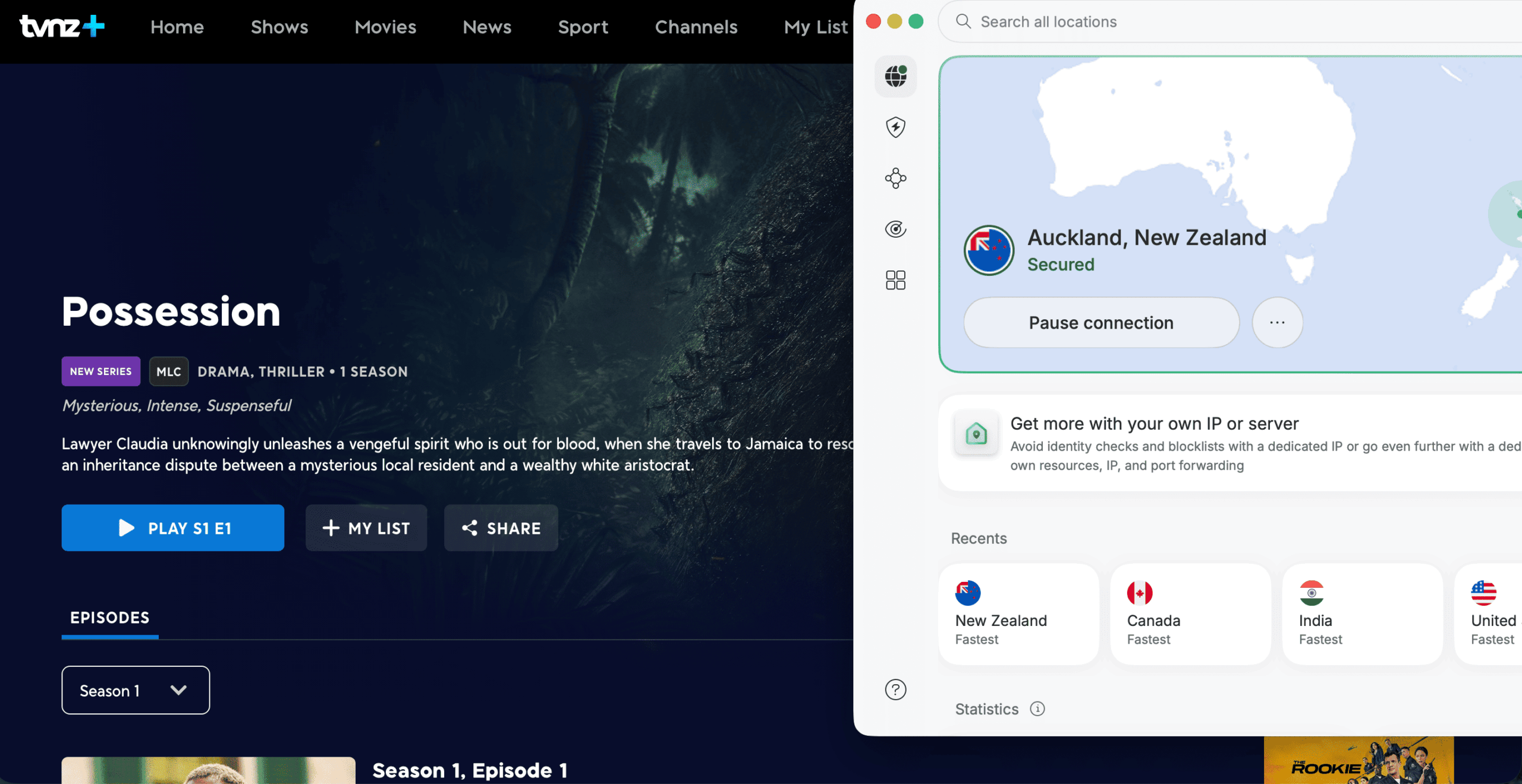Click the Recents section heading

979,538
